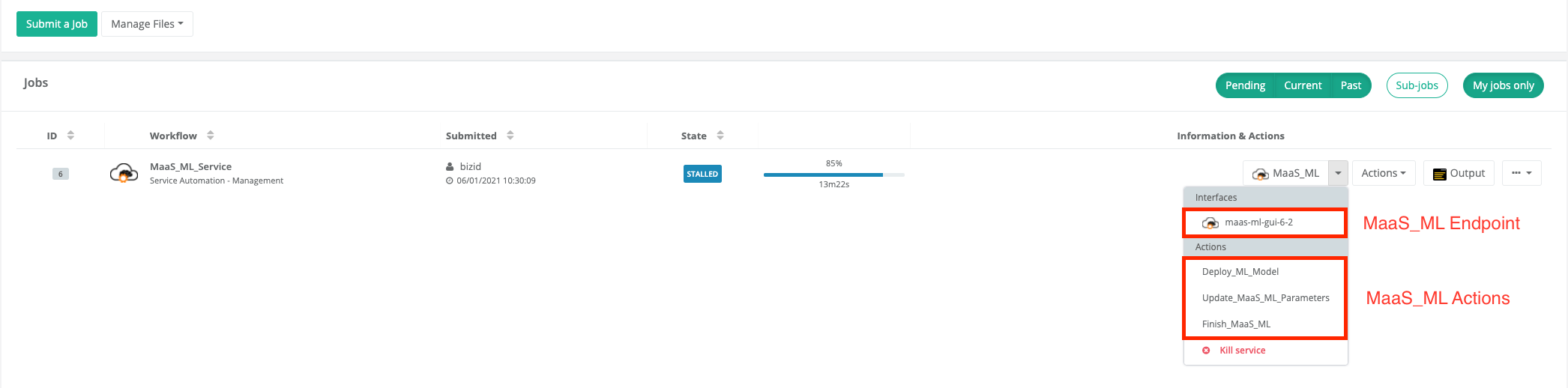Click the Service Automation - Management subtitle
The width and height of the screenshot is (1568, 388).
coord(217,181)
